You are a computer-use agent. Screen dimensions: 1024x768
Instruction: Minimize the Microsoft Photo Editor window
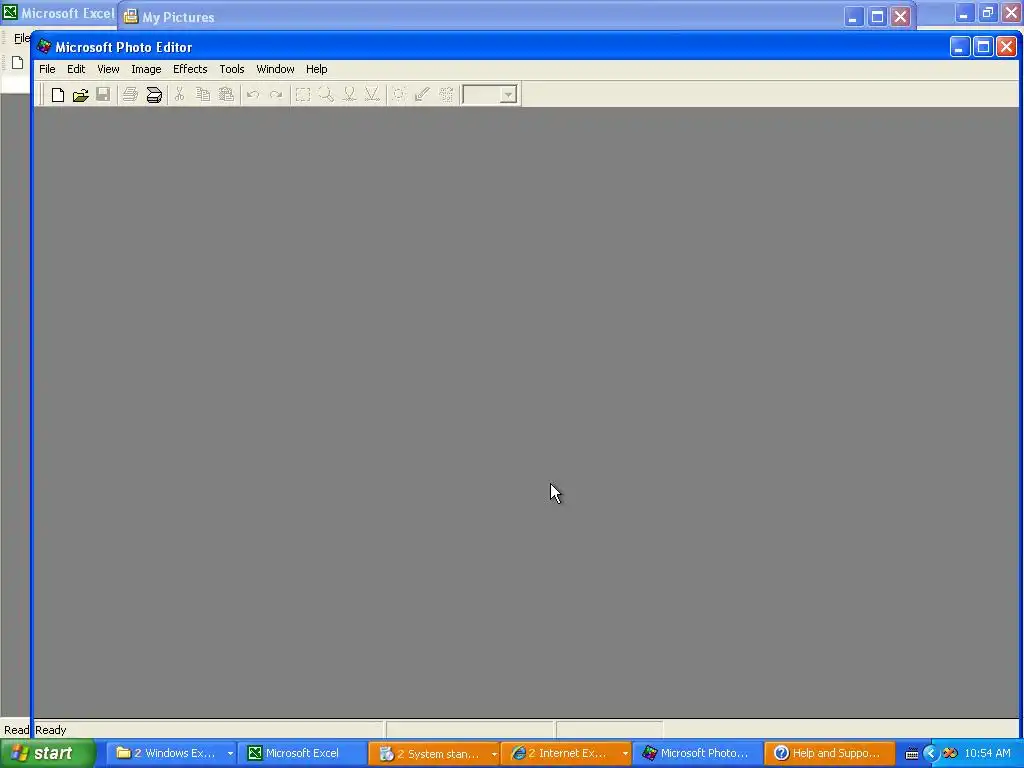coord(959,47)
